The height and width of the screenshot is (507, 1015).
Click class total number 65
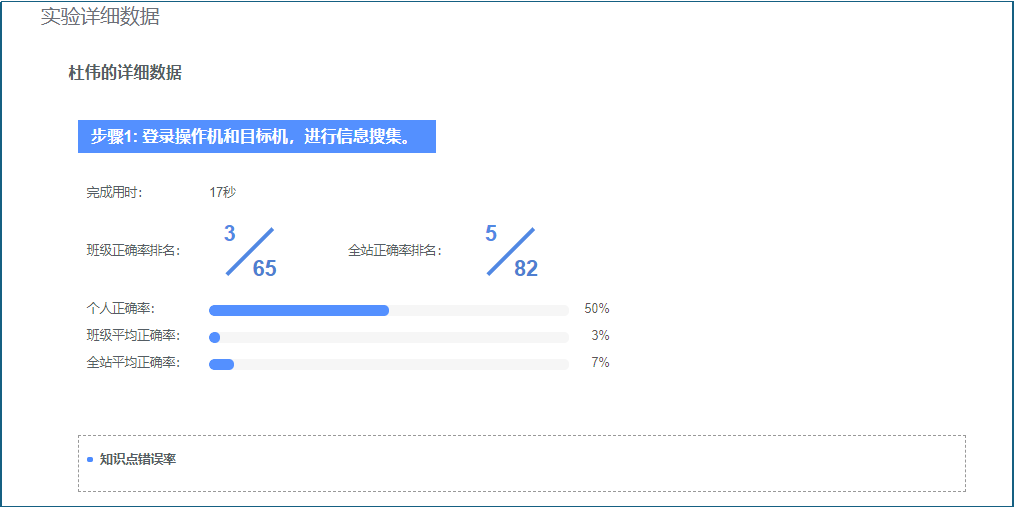tap(265, 268)
